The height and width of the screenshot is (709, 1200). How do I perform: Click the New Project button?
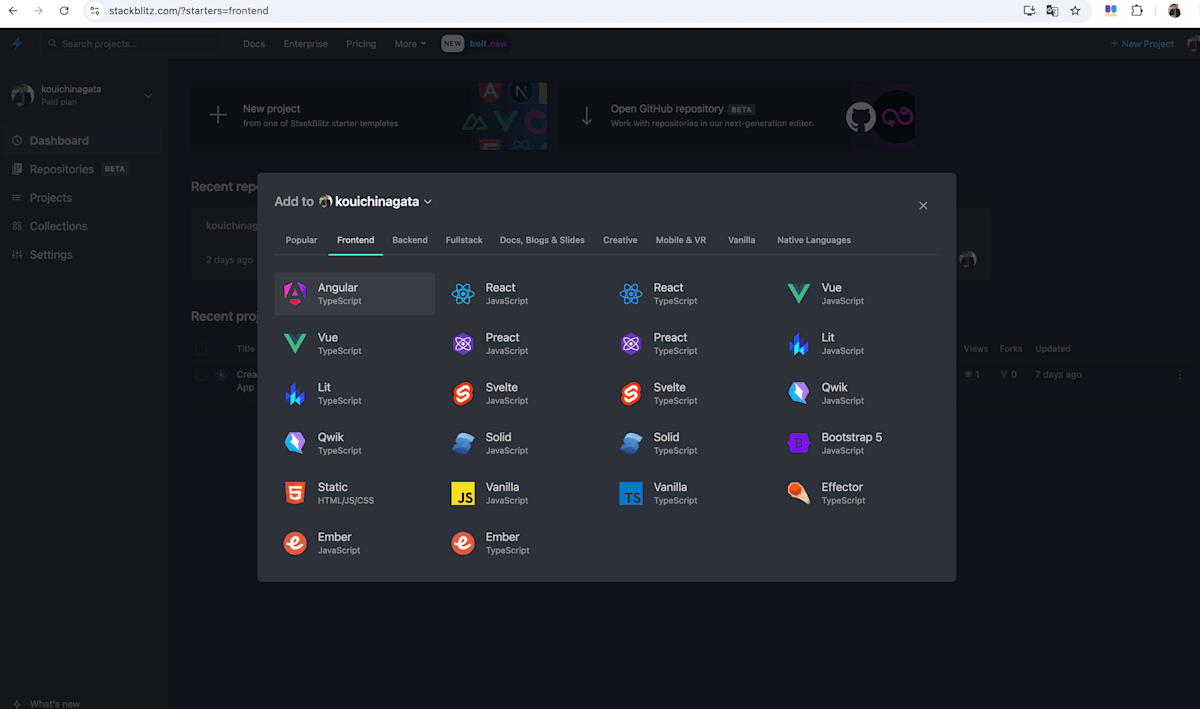pos(1142,44)
